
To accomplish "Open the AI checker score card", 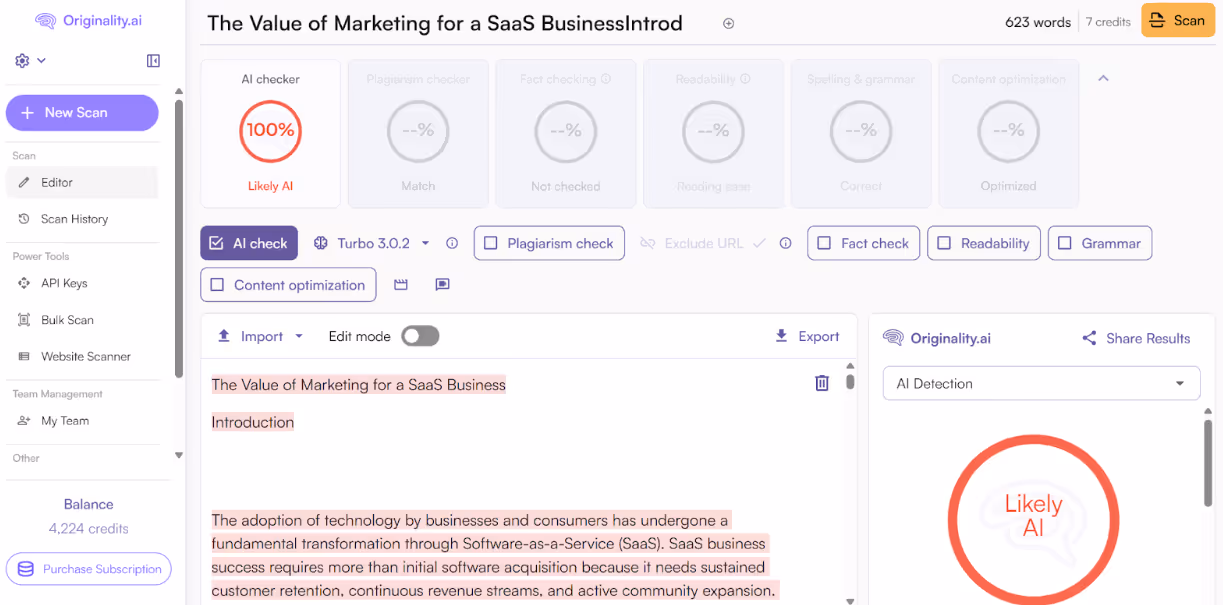I will click(x=271, y=133).
